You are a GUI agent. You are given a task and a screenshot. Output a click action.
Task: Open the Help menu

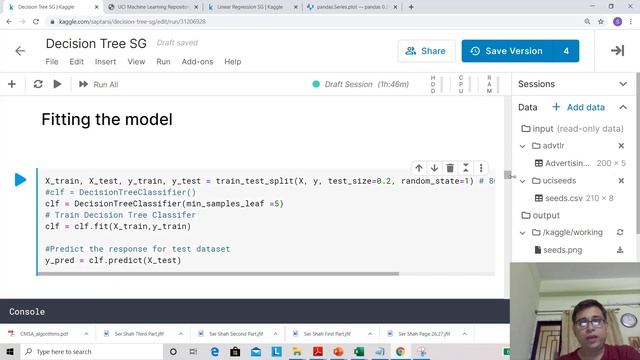pos(233,62)
